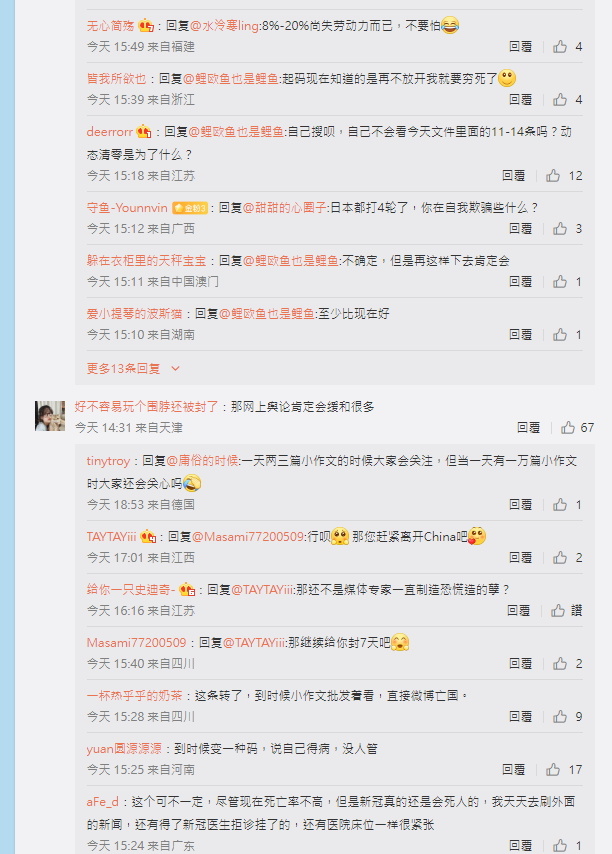The height and width of the screenshot is (854, 612).
Task: Open profile of 躲在衣柜里的天秤宝宝
Action: (x=146, y=261)
